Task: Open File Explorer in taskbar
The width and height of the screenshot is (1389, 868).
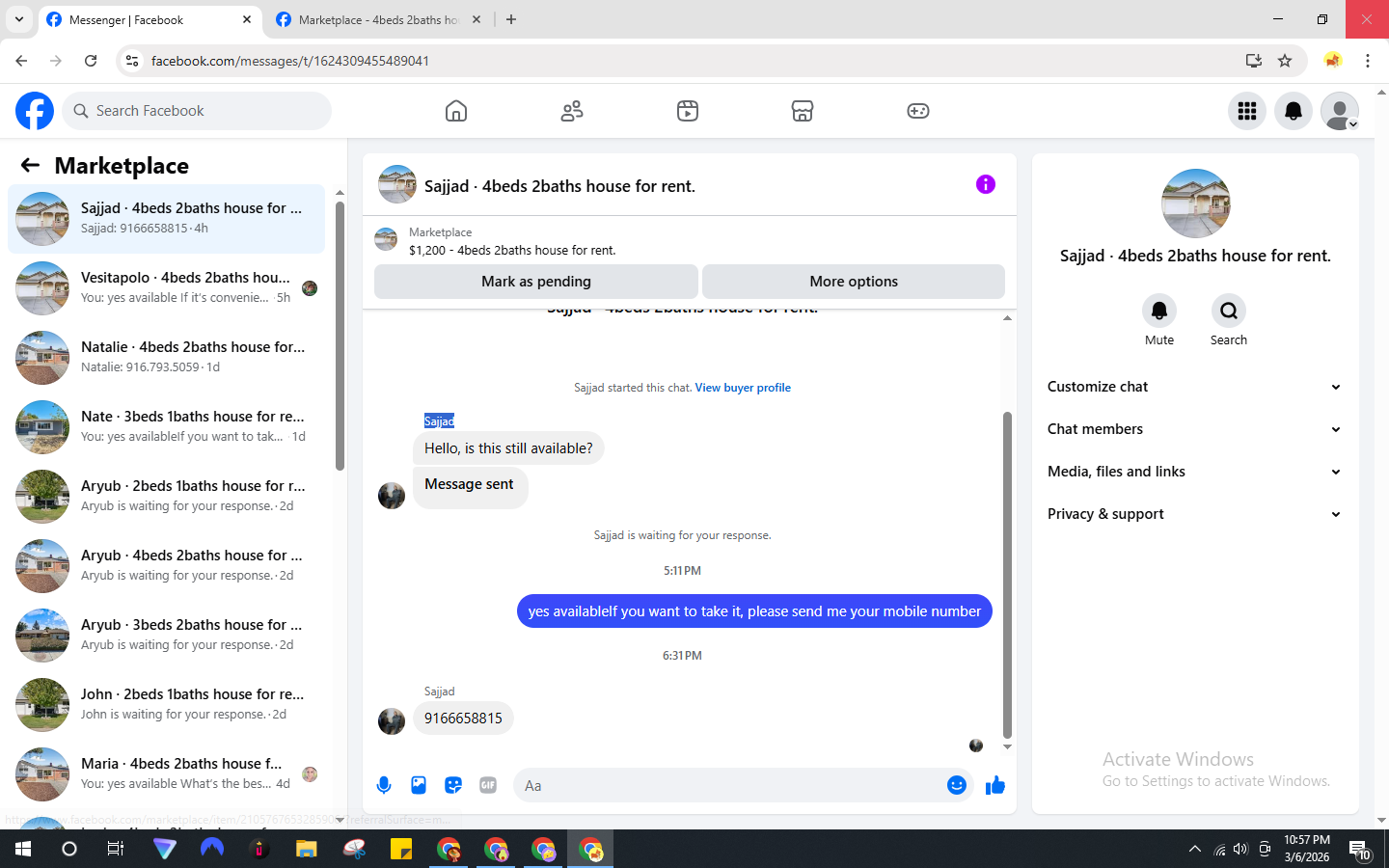Action: (306, 849)
